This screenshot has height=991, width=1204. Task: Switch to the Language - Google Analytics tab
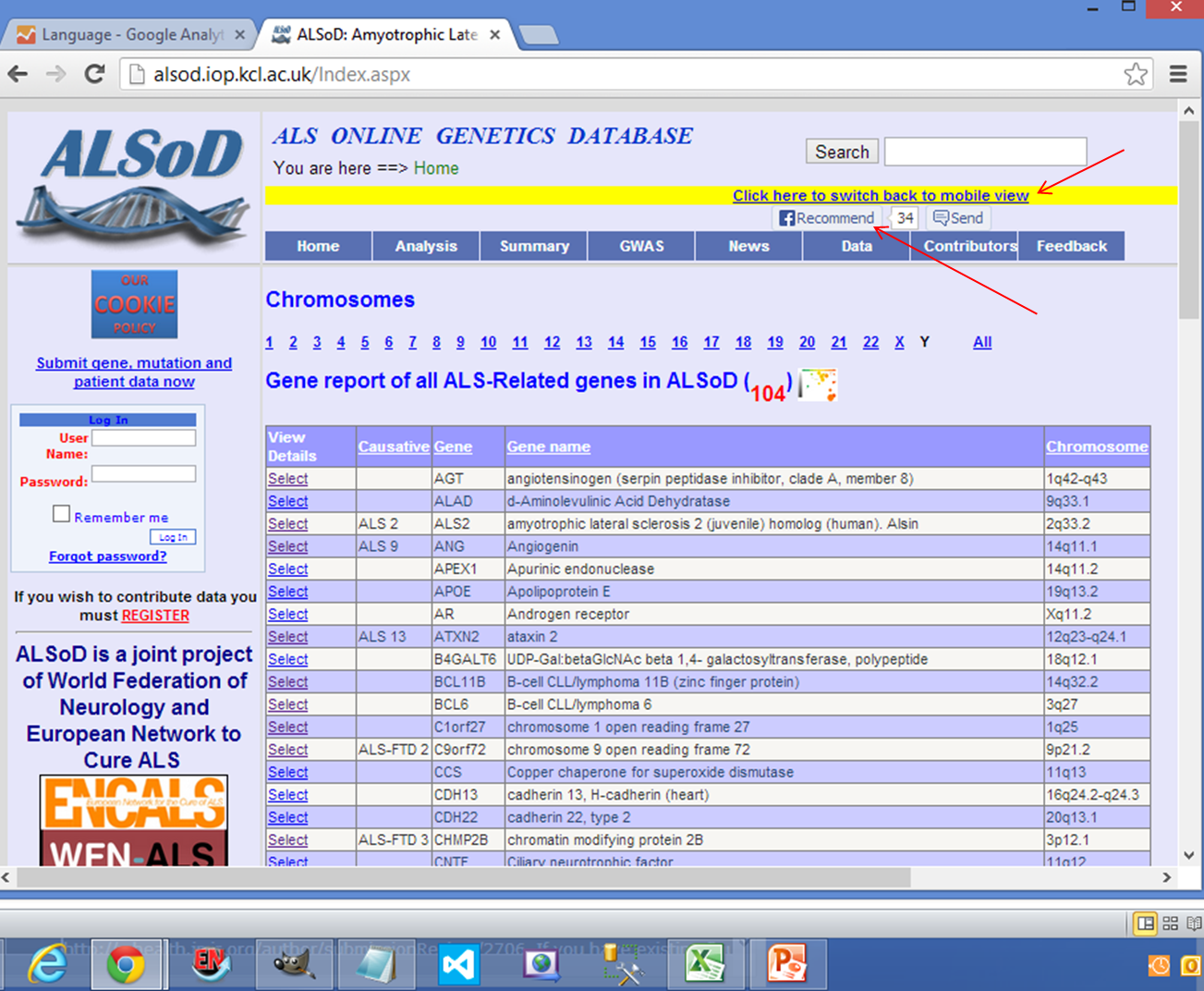click(129, 35)
